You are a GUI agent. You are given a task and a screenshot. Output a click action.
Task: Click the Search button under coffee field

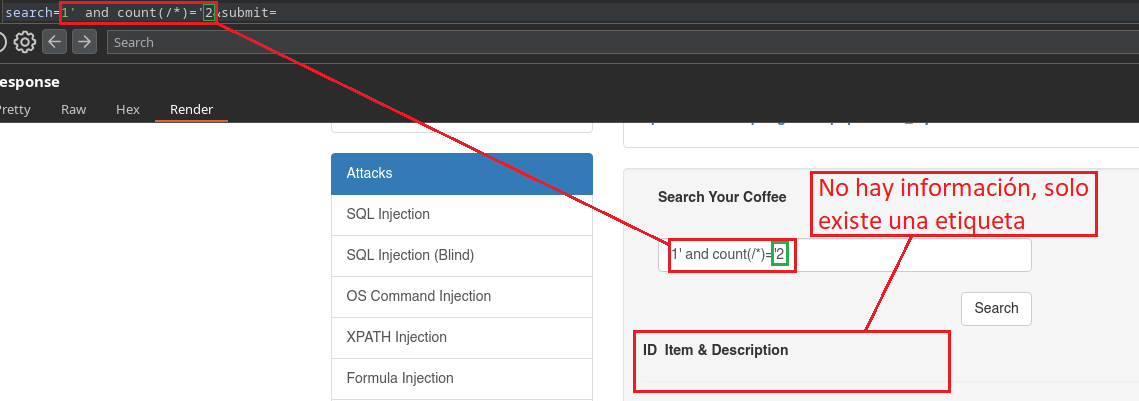(996, 308)
